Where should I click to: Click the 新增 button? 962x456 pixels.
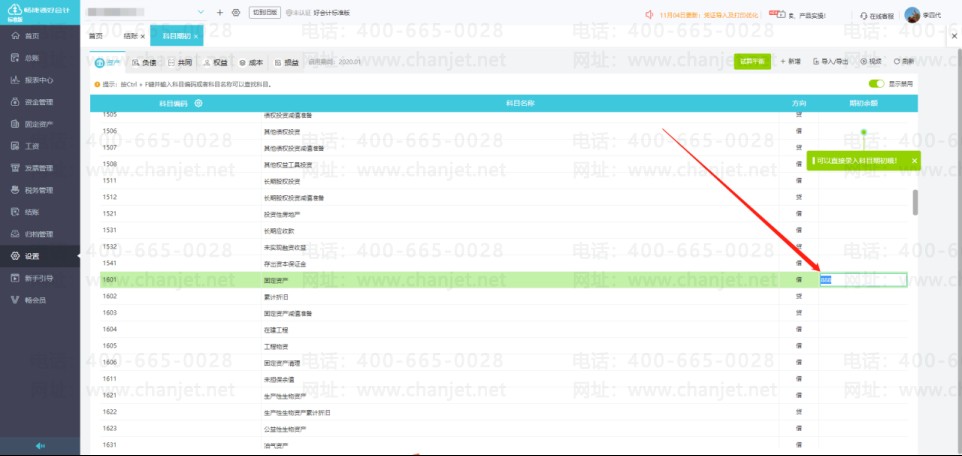click(x=791, y=61)
